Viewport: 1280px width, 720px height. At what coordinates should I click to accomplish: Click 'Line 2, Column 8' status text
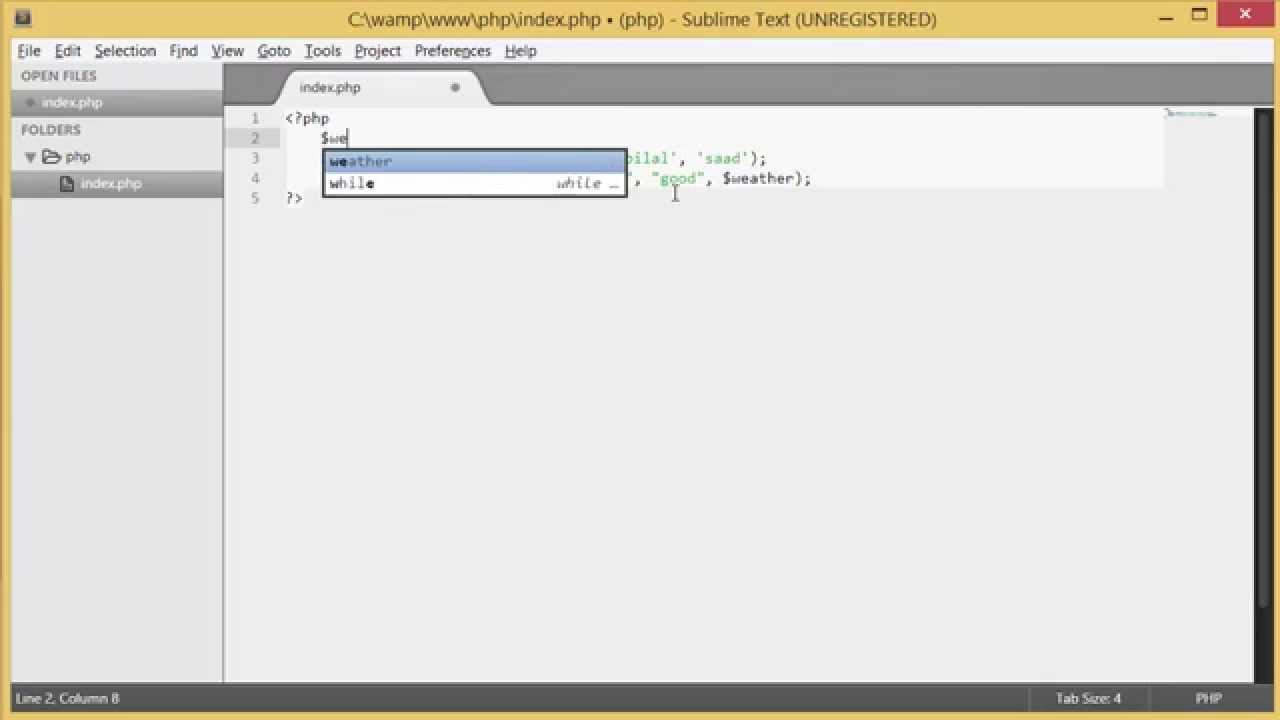tap(67, 698)
